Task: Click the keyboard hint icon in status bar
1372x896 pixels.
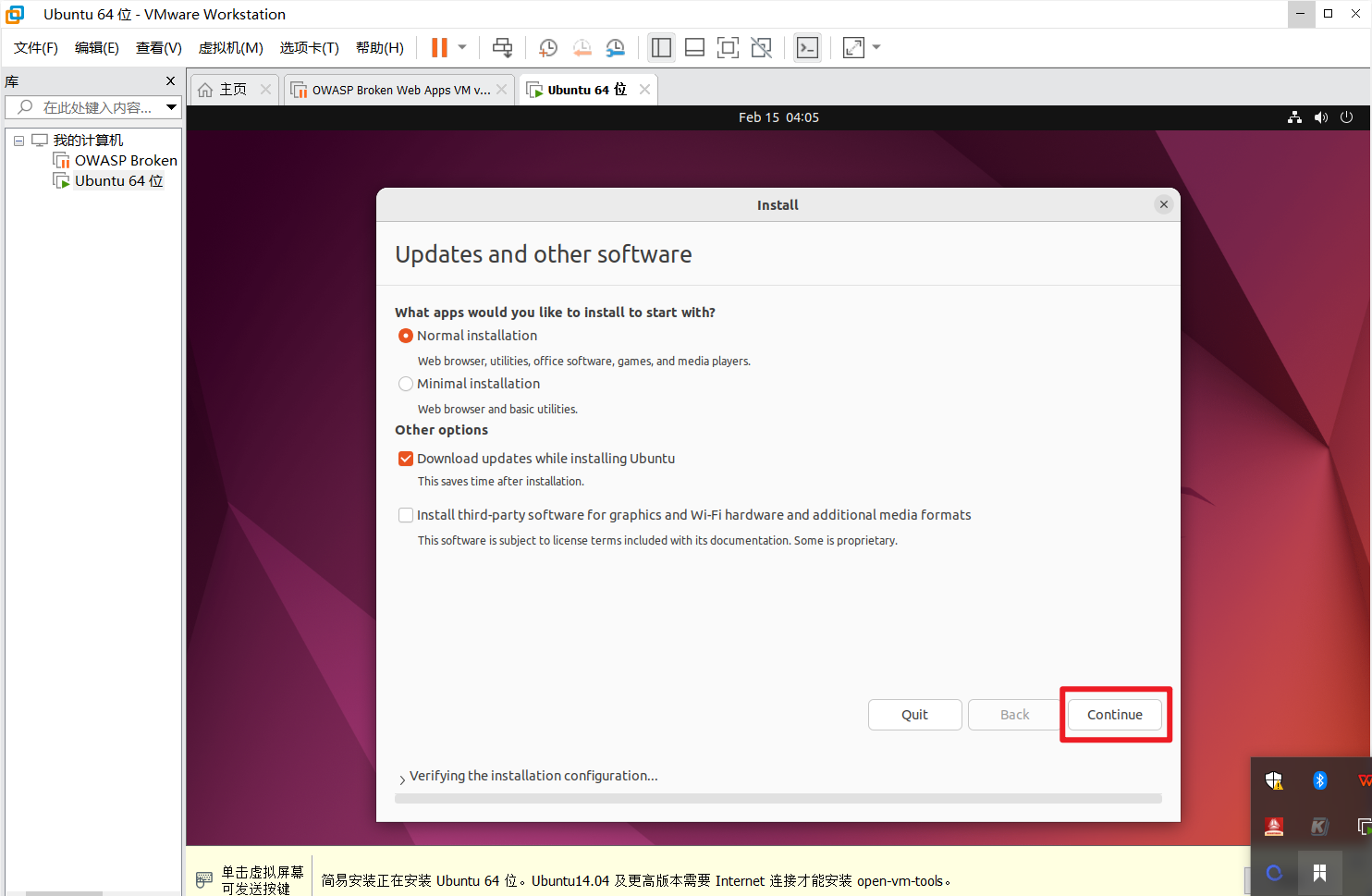Action: [x=204, y=879]
